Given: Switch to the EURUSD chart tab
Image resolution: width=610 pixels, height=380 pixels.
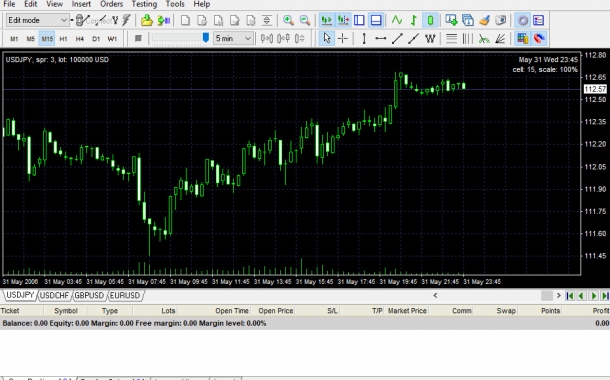Looking at the screenshot, I should click(124, 296).
